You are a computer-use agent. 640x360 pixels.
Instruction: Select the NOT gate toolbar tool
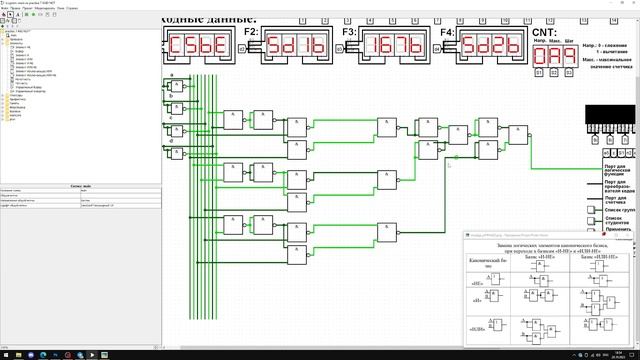(x=40, y=14)
